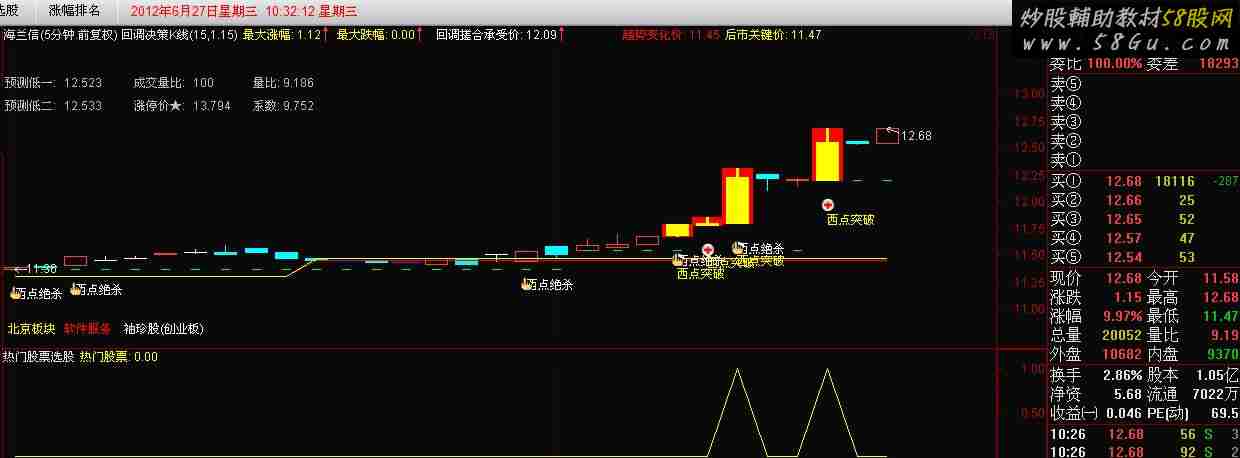Click the 涨跌 1.15 value
The height and width of the screenshot is (458, 1240).
click(1096, 297)
